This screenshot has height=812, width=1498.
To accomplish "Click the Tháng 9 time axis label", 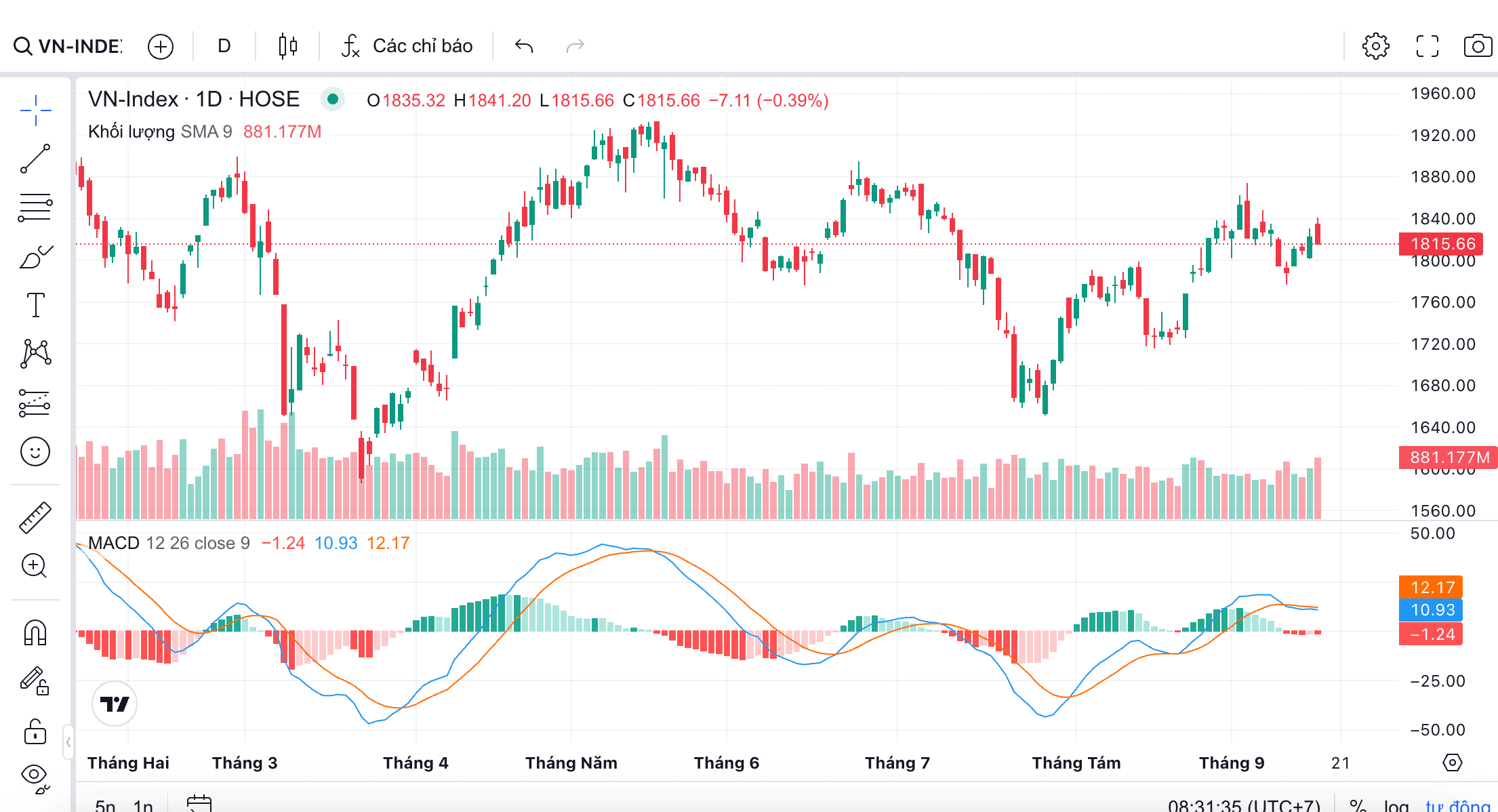I will click(x=1232, y=763).
